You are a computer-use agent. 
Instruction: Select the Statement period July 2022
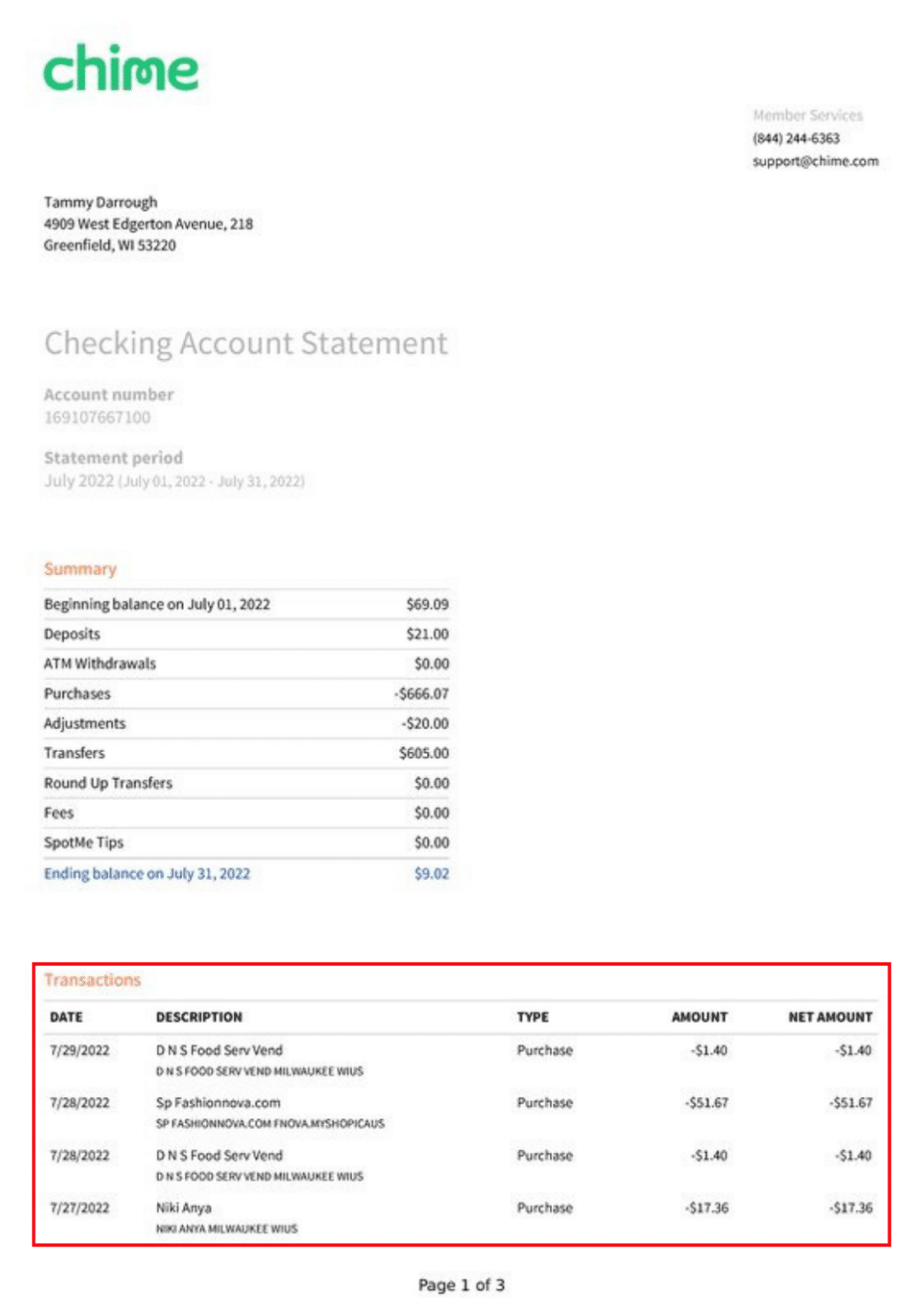(x=174, y=481)
